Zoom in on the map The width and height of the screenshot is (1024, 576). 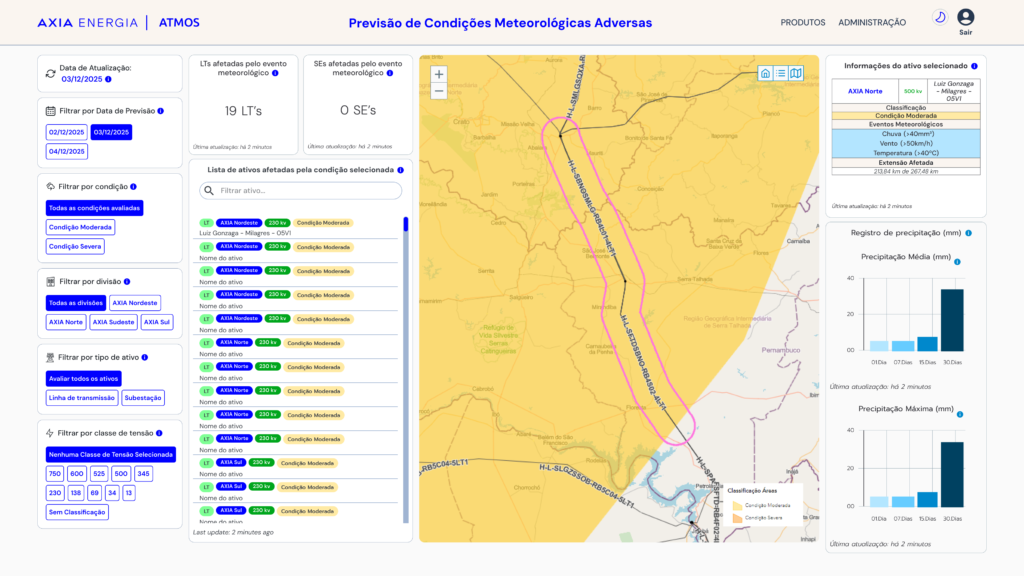pos(439,74)
